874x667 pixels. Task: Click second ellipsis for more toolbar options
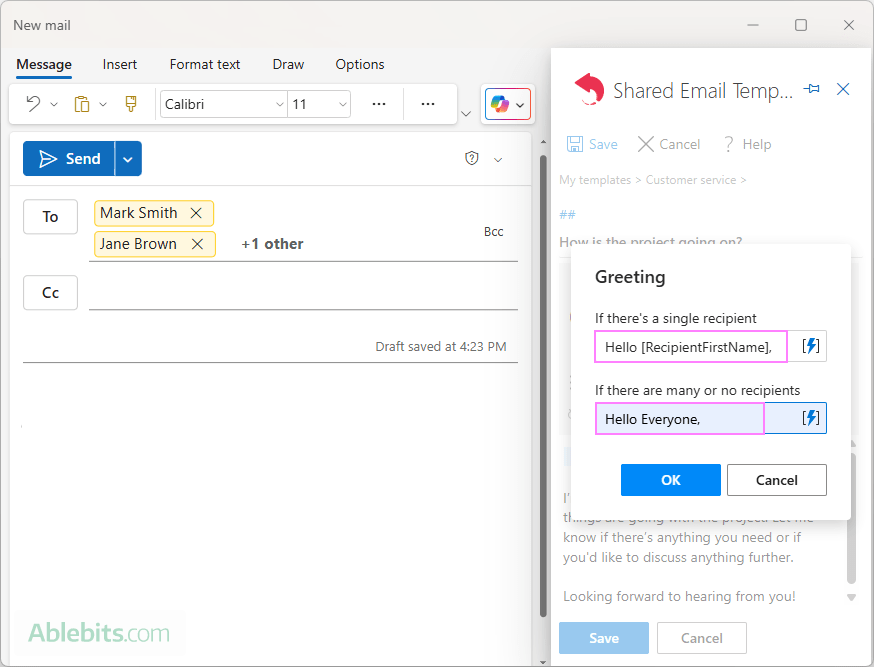click(x=428, y=104)
